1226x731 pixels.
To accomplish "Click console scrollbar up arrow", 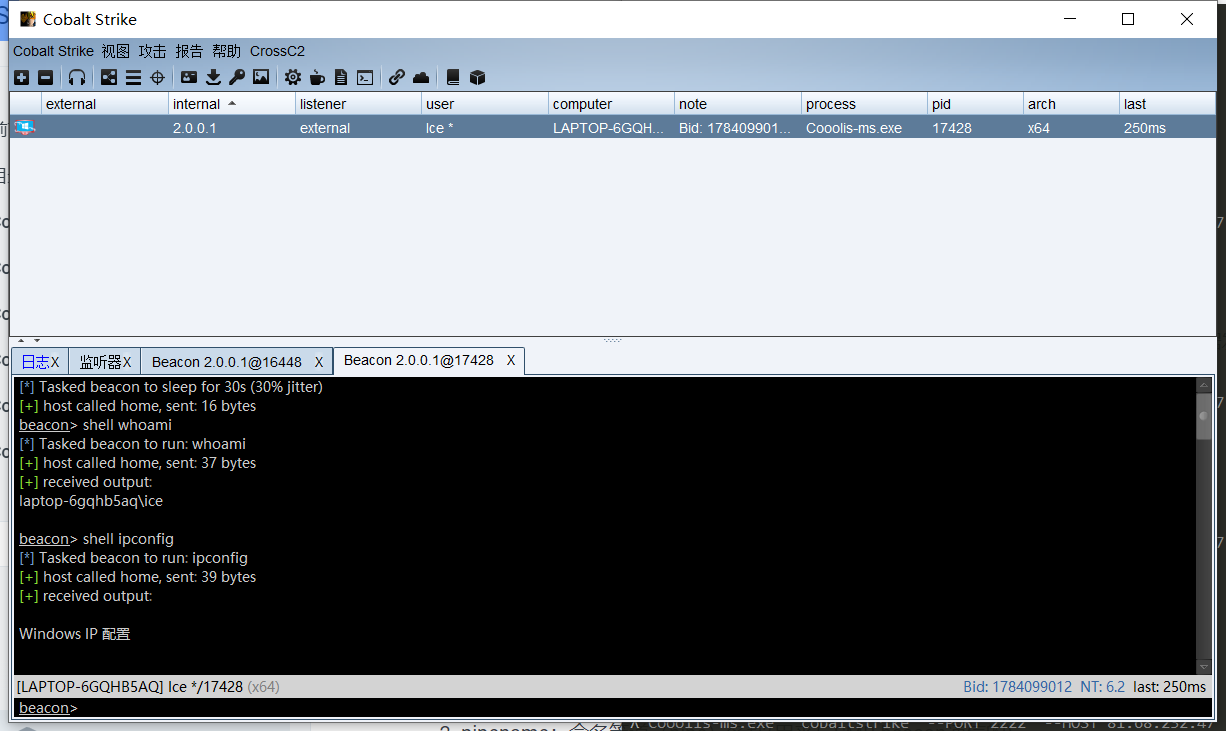I will tap(1204, 386).
